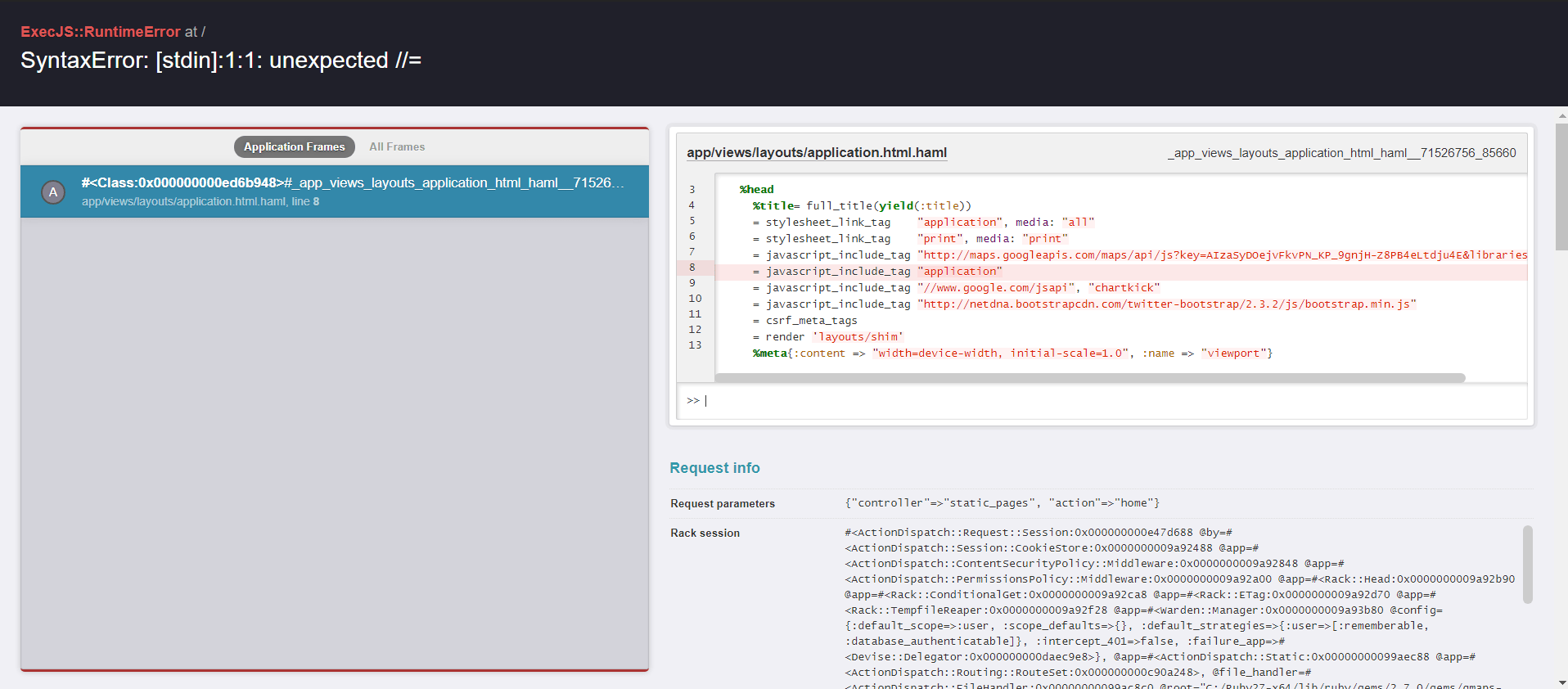Click the %head line 3 code
The height and width of the screenshot is (689, 1568).
click(x=756, y=190)
